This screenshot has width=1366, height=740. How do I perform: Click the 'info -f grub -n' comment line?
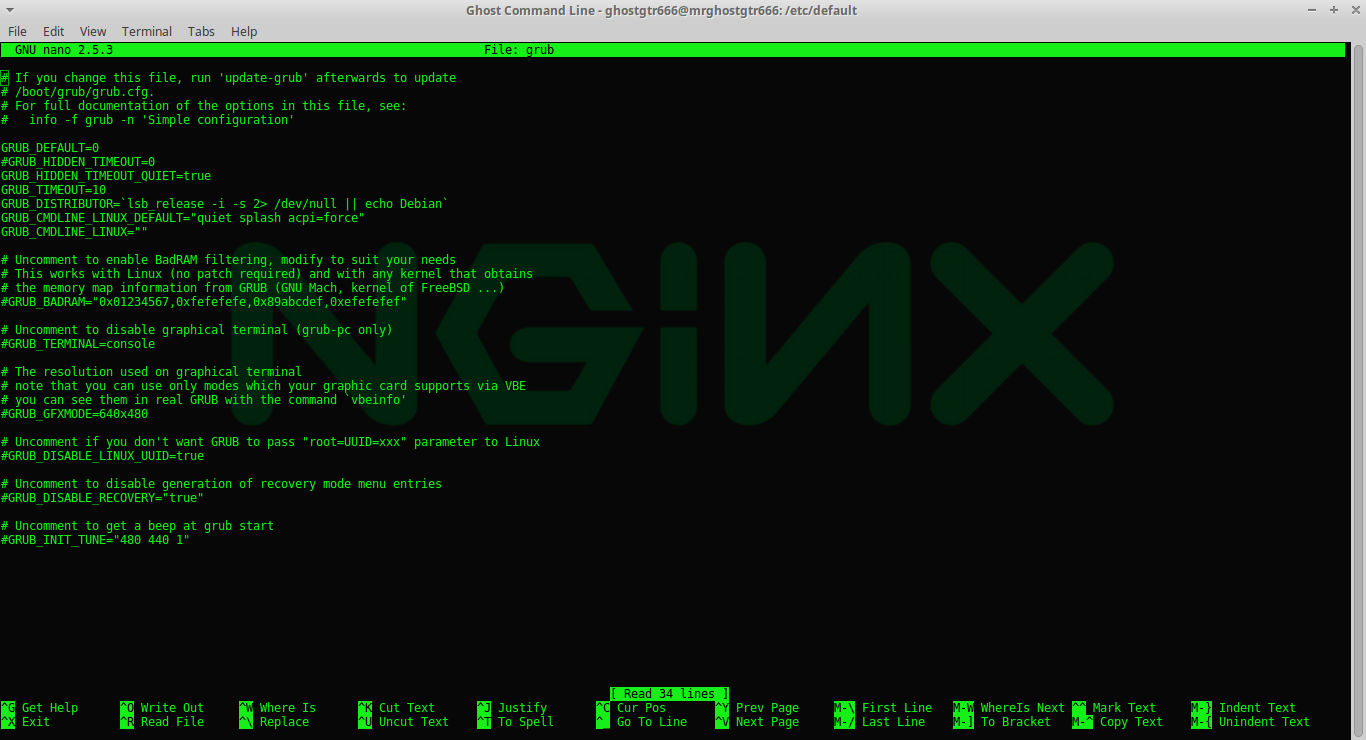pyautogui.click(x=148, y=120)
